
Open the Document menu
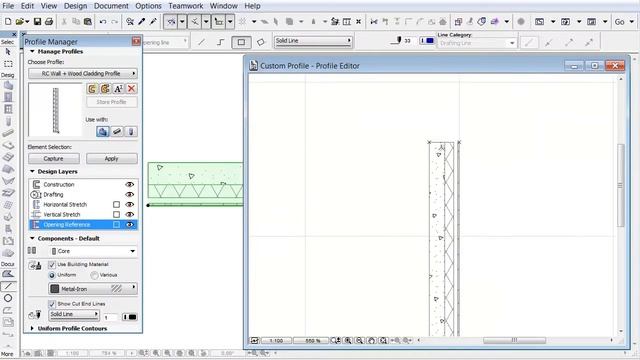point(111,6)
